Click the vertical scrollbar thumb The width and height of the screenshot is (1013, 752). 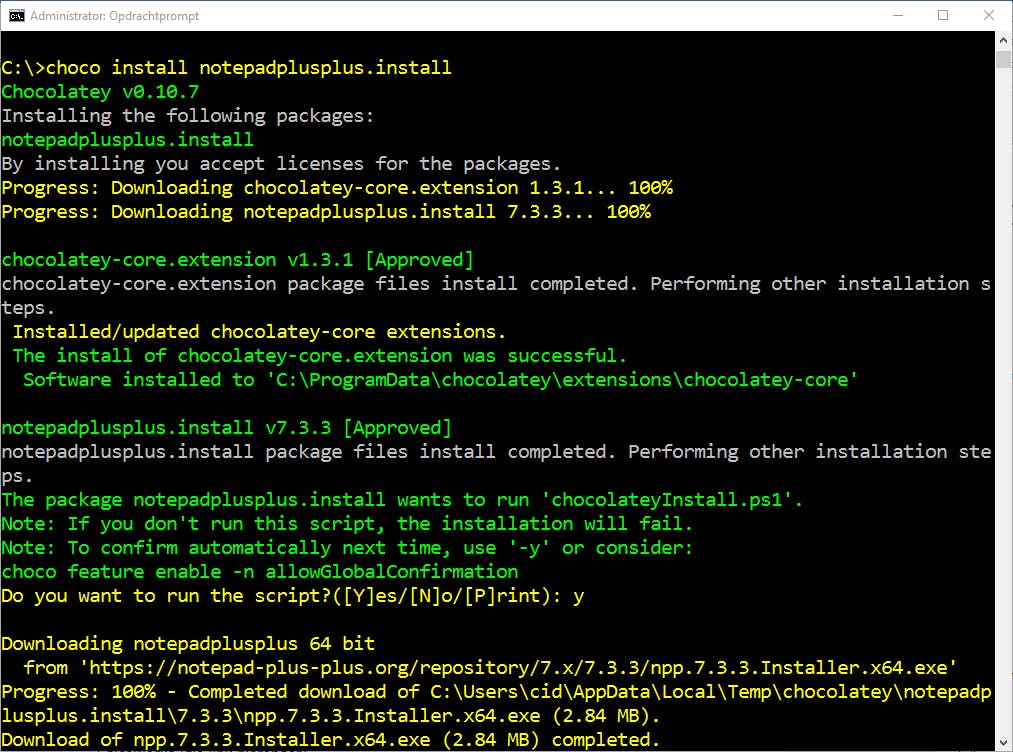point(1003,59)
